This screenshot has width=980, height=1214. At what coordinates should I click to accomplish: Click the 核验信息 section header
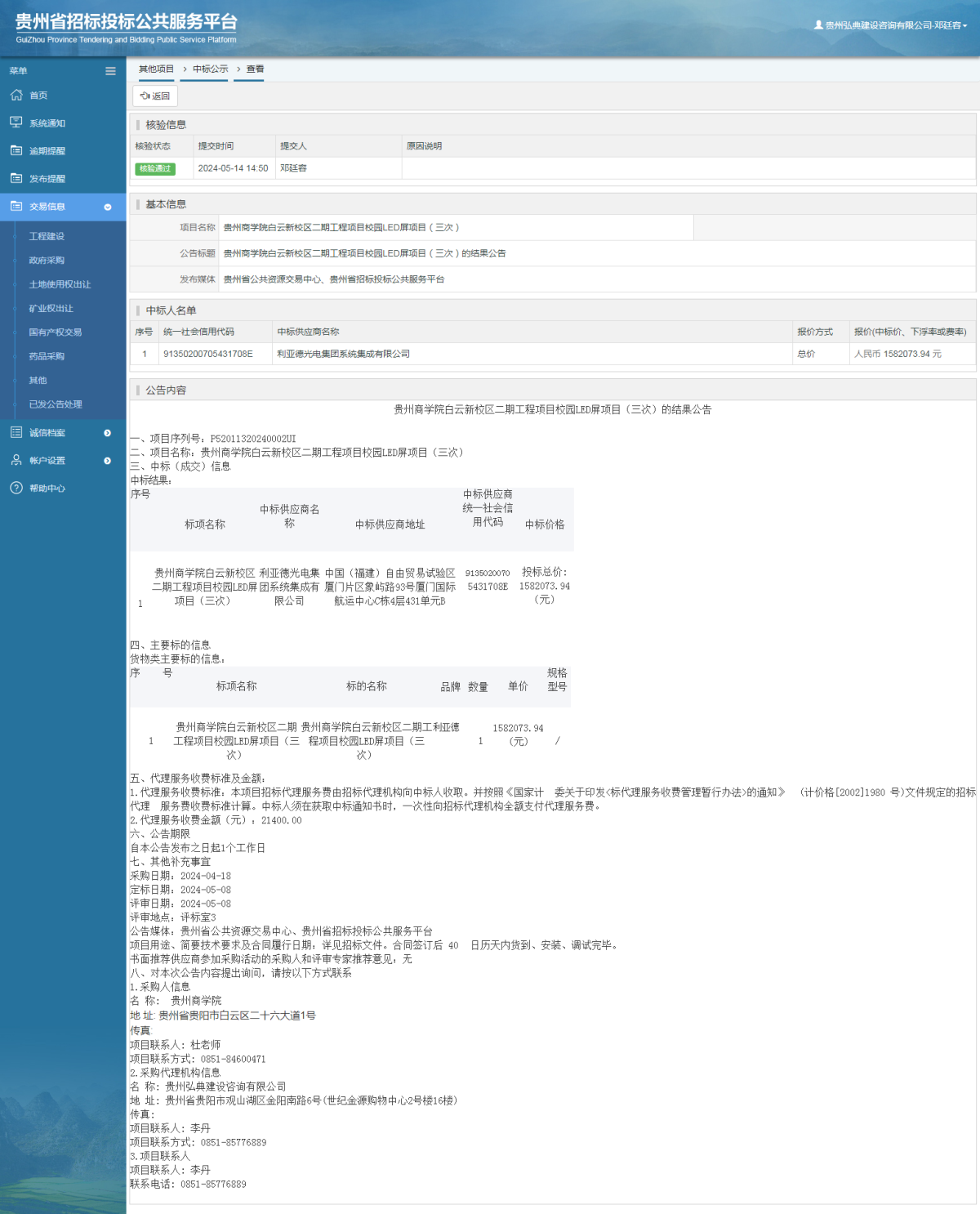166,124
